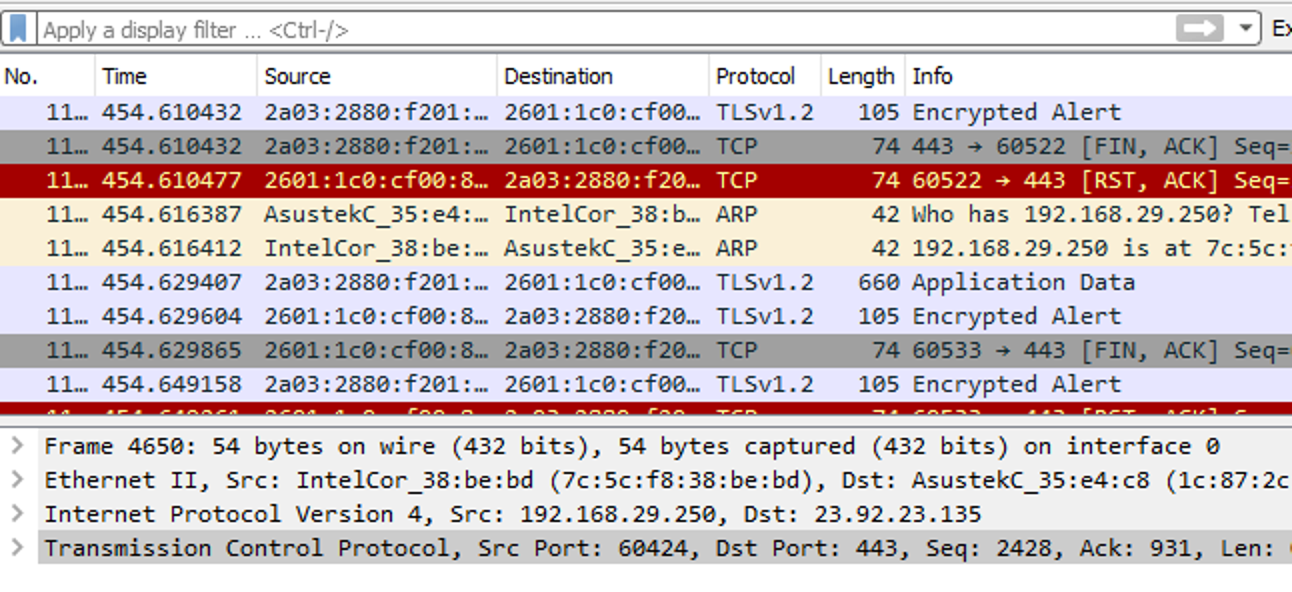This screenshot has height=592, width=1292.
Task: Select the ARP 192.168.29.250 is at packet
Action: pyautogui.click(x=646, y=248)
